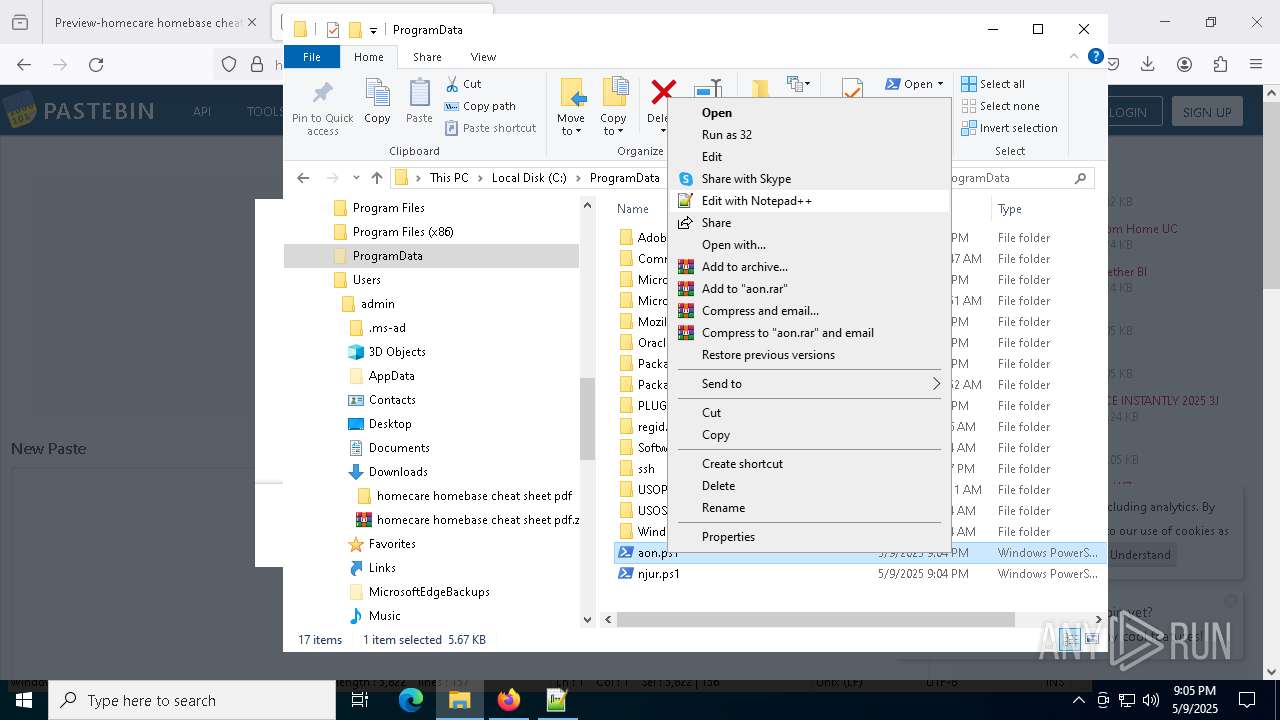The width and height of the screenshot is (1280, 720).
Task: Choose Create shortcut in context menu
Action: (808, 464)
